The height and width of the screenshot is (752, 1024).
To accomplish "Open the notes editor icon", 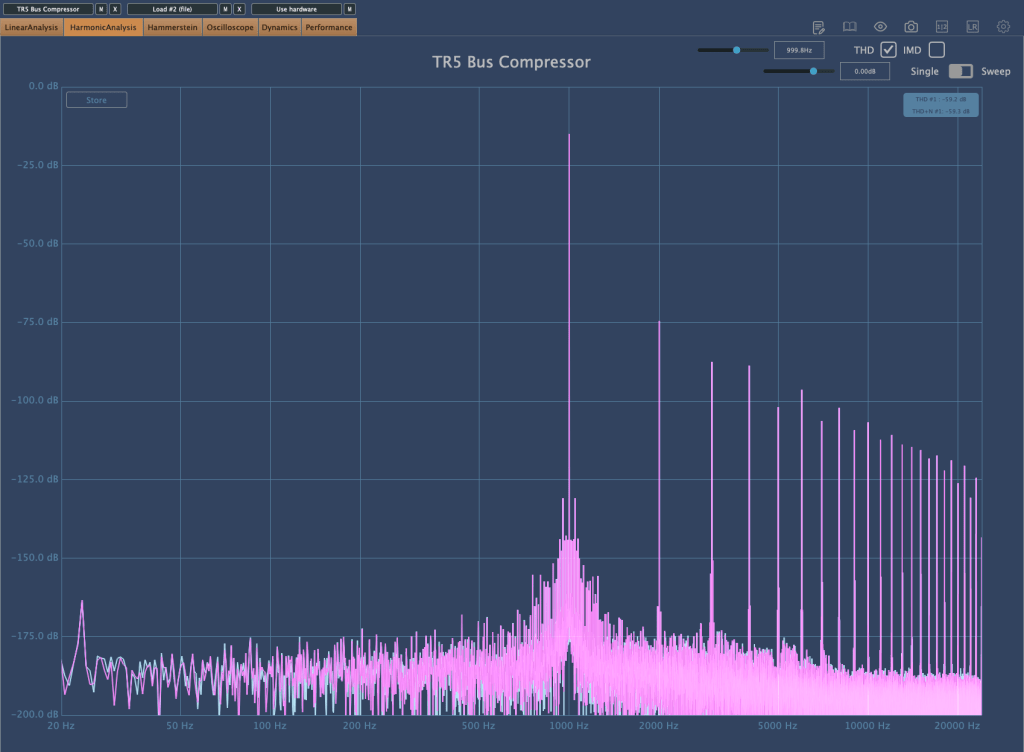I will tap(818, 27).
